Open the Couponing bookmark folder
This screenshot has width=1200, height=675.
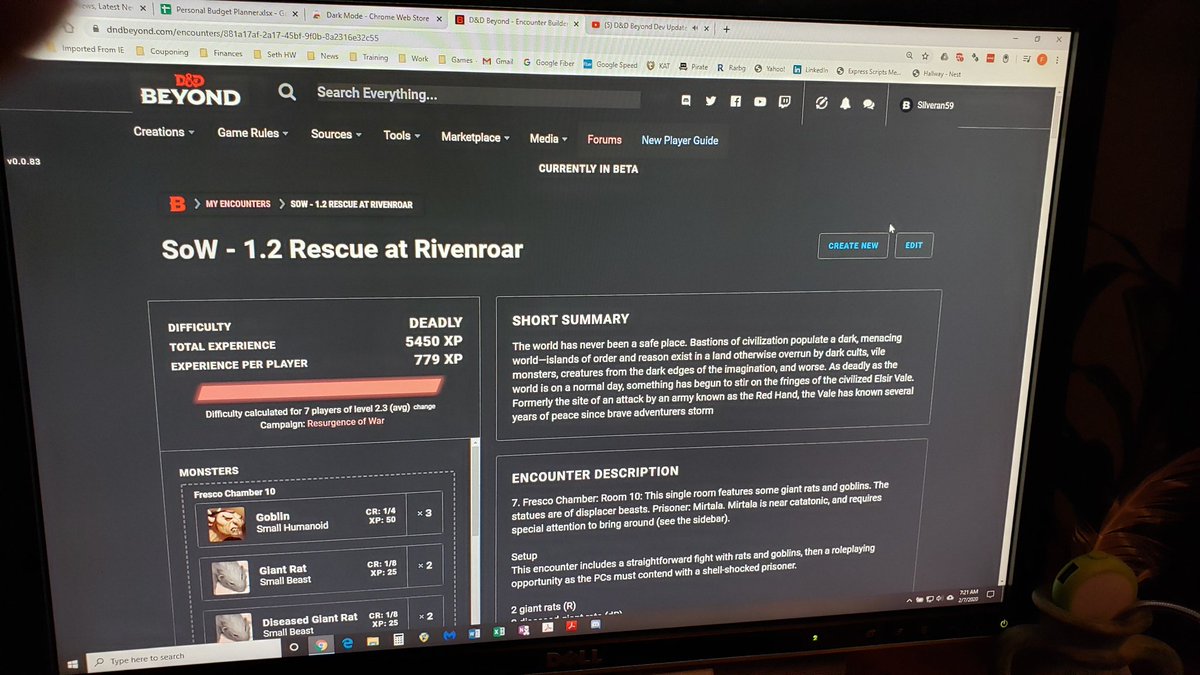point(161,51)
